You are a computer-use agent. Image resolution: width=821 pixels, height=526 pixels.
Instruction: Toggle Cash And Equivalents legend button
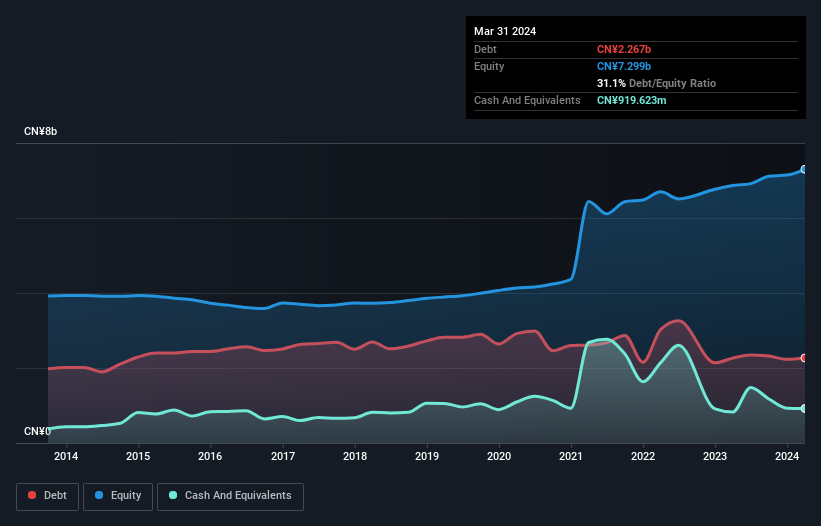[230, 496]
